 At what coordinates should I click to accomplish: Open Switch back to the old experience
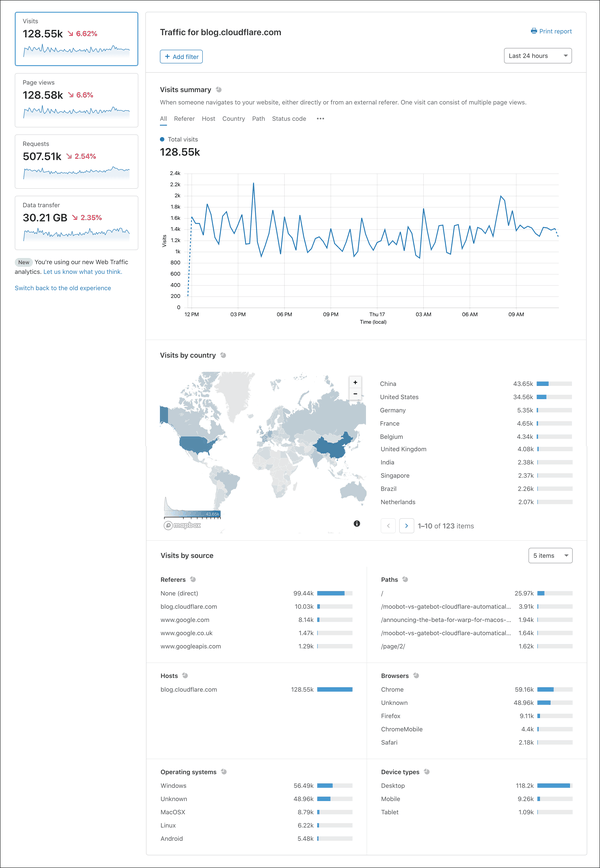point(63,288)
